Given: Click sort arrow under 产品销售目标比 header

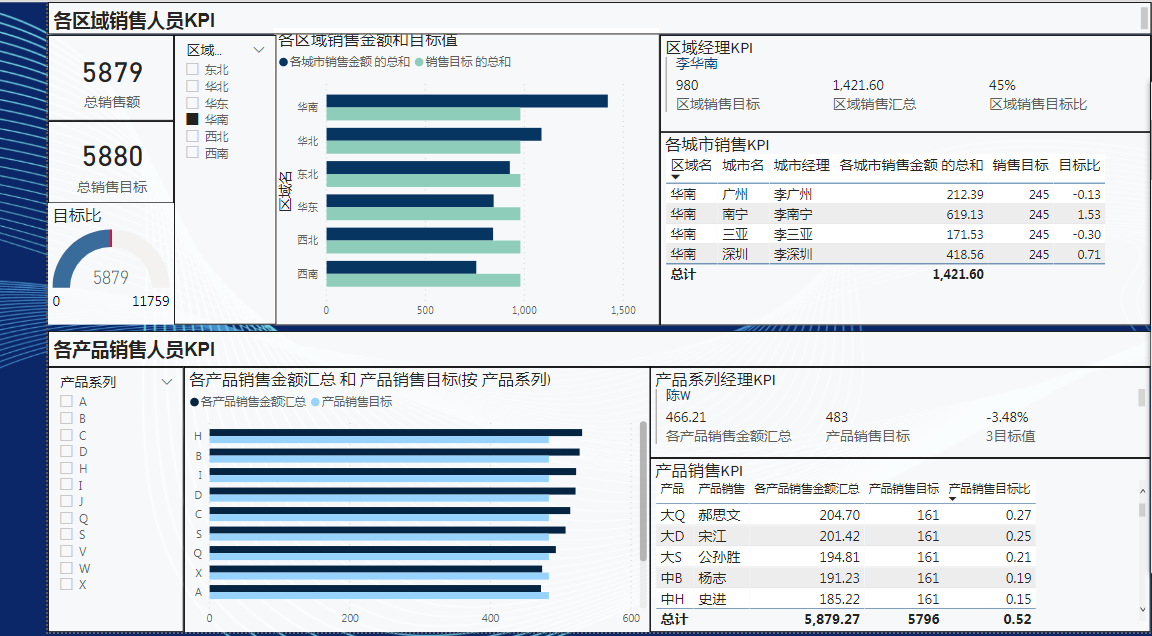Looking at the screenshot, I should 953,499.
